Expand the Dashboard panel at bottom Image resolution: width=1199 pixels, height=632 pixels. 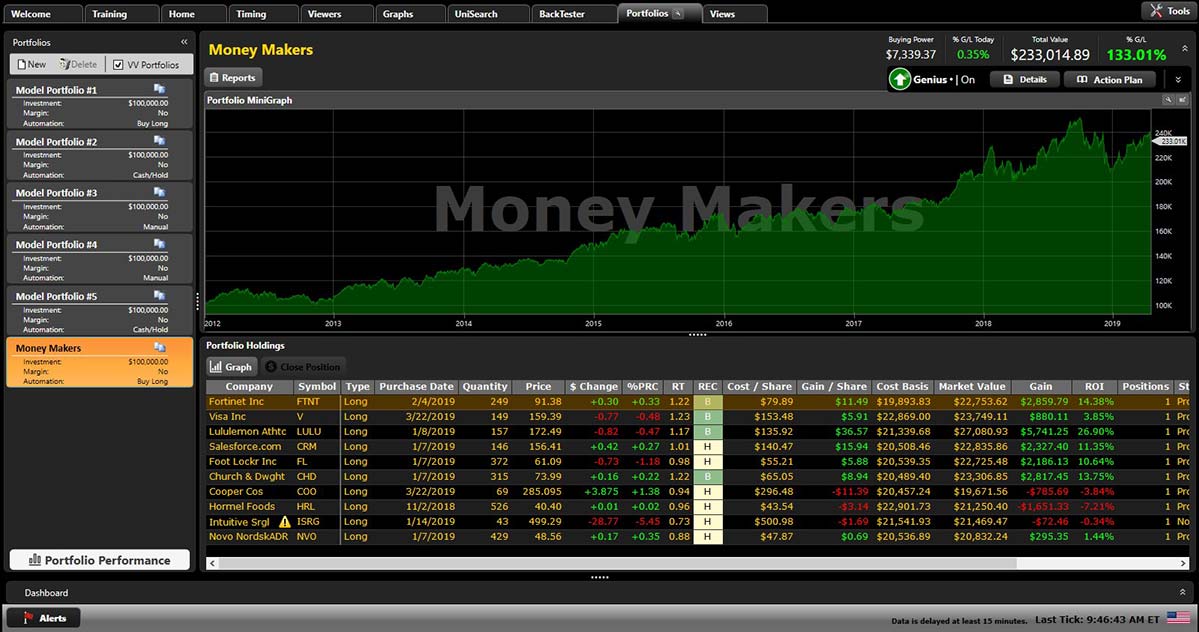pos(1183,592)
